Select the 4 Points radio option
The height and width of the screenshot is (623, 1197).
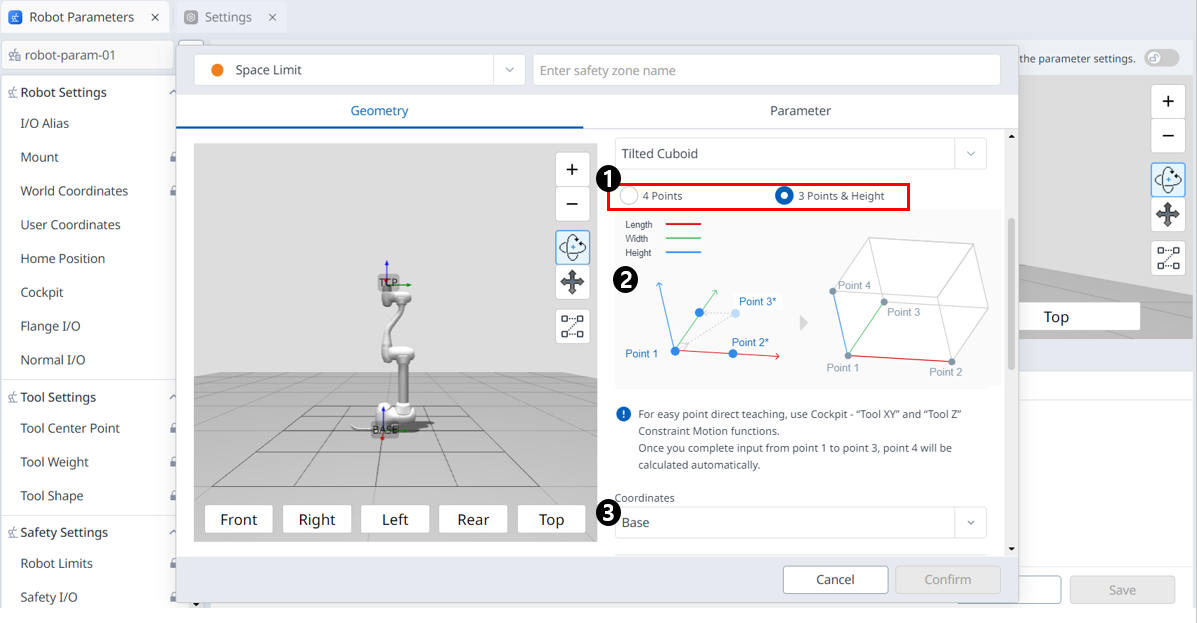point(629,196)
